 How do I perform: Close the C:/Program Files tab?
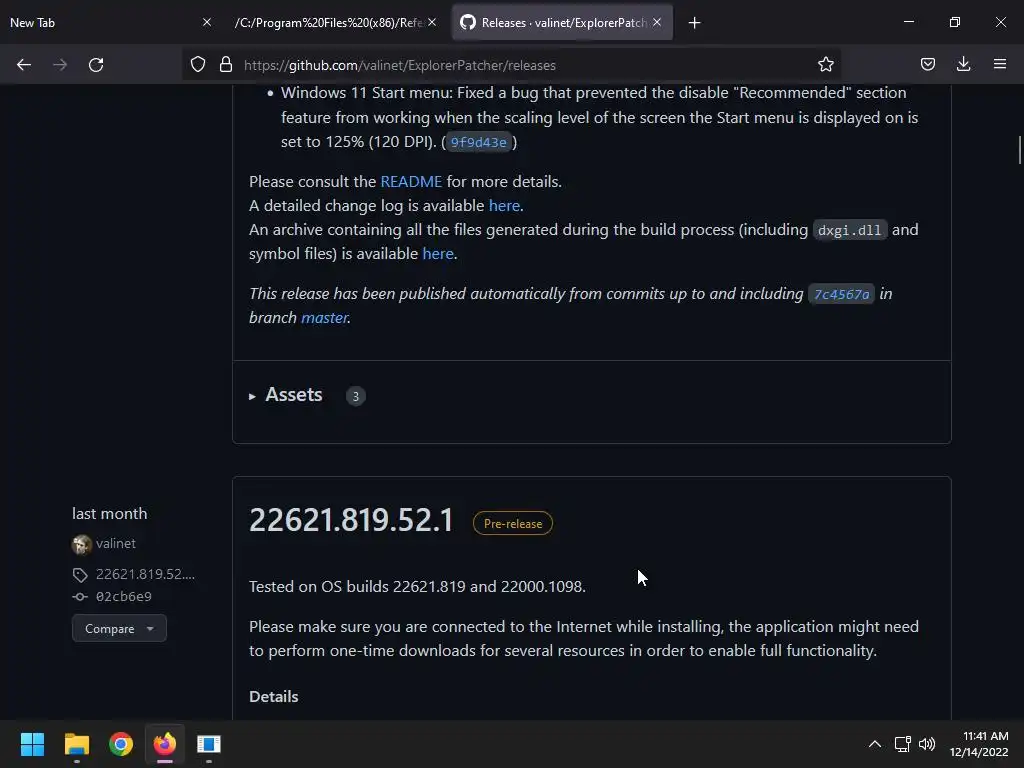pos(432,22)
